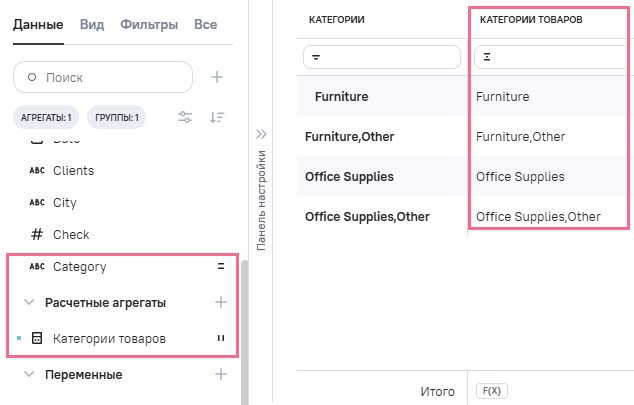Toggle the ГРУППЫ: 1 chip

click(117, 118)
